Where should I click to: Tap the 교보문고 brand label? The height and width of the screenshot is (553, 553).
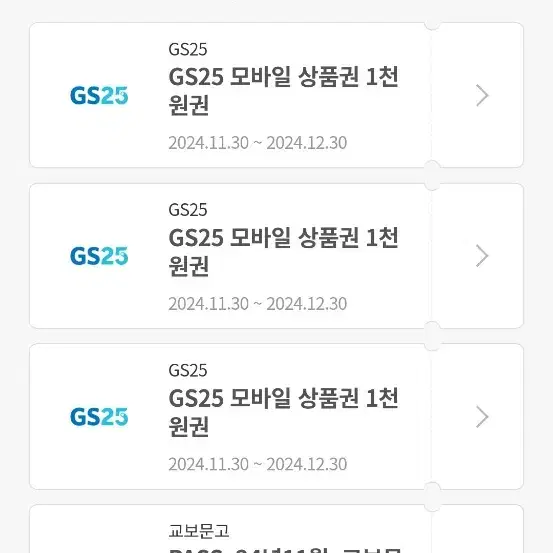(199, 531)
